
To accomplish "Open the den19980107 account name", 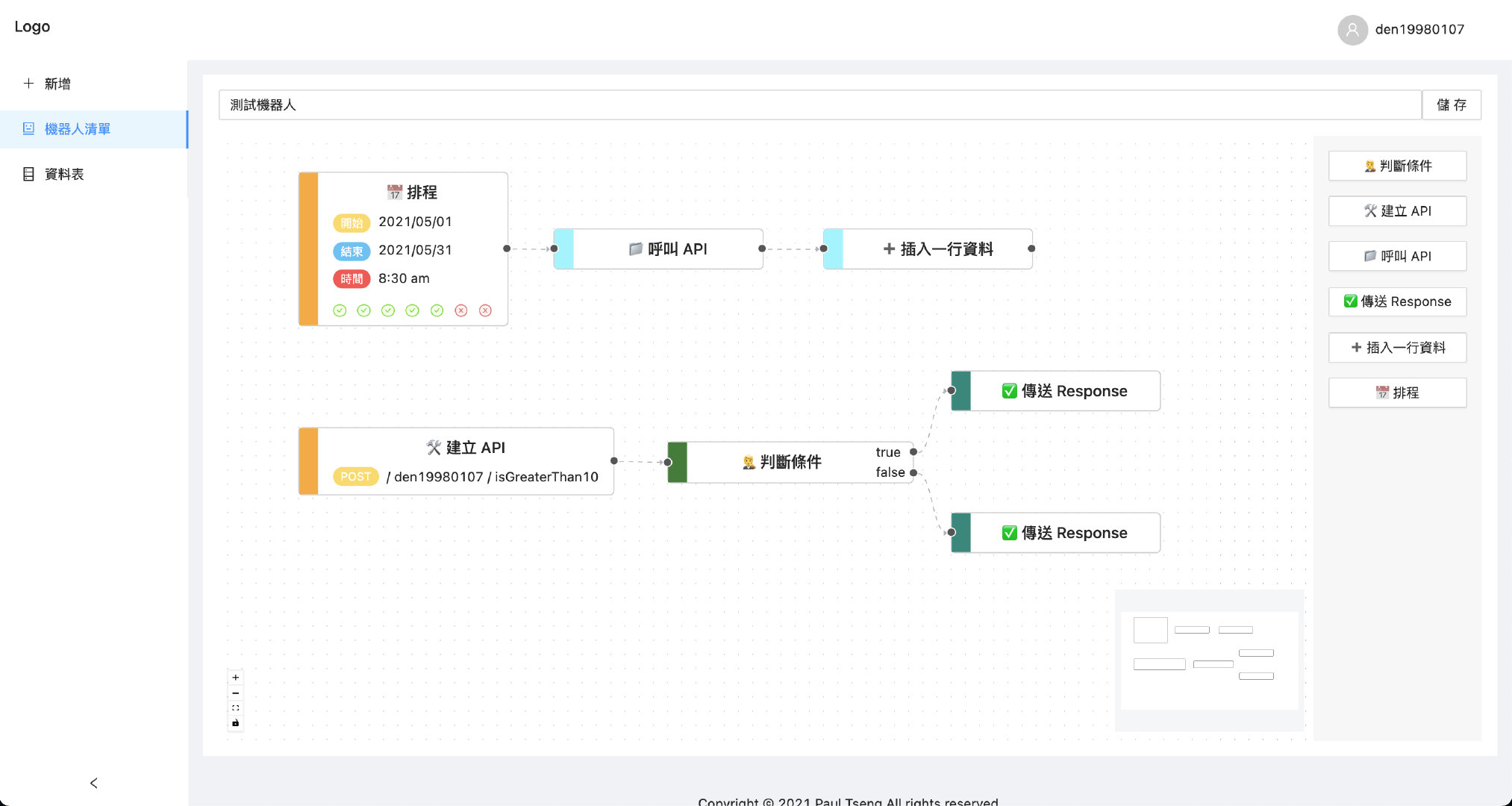I will point(1419,30).
